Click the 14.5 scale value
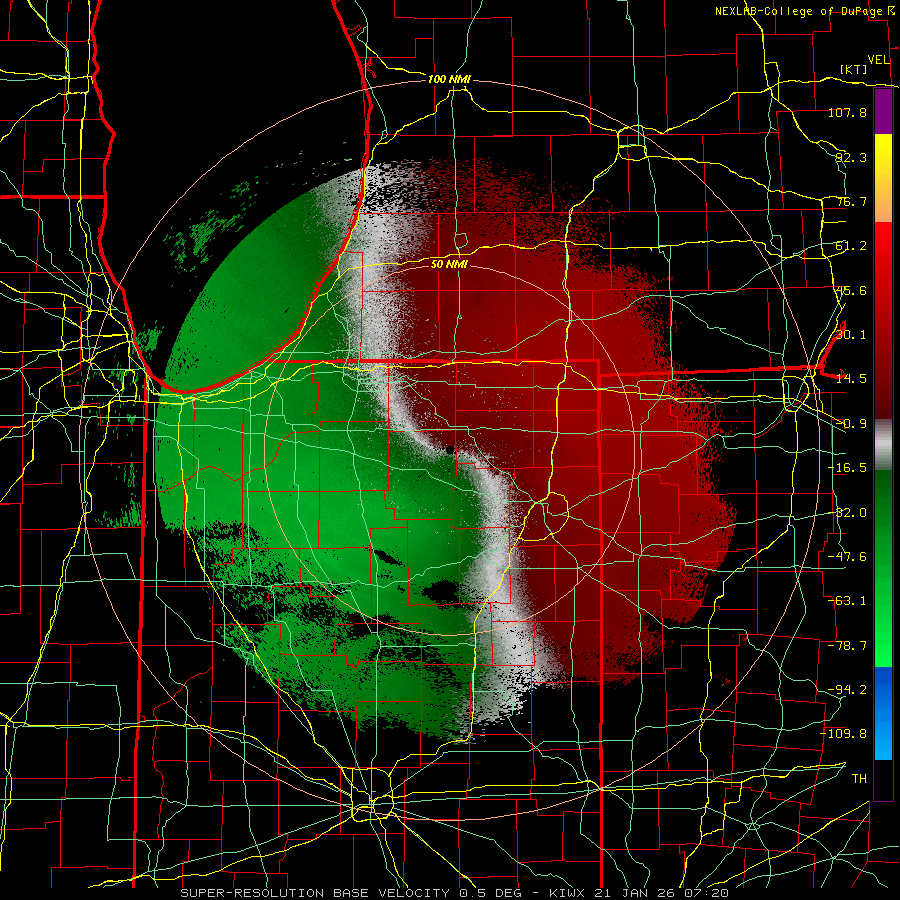Screen dimensions: 900x900 pyautogui.click(x=851, y=379)
